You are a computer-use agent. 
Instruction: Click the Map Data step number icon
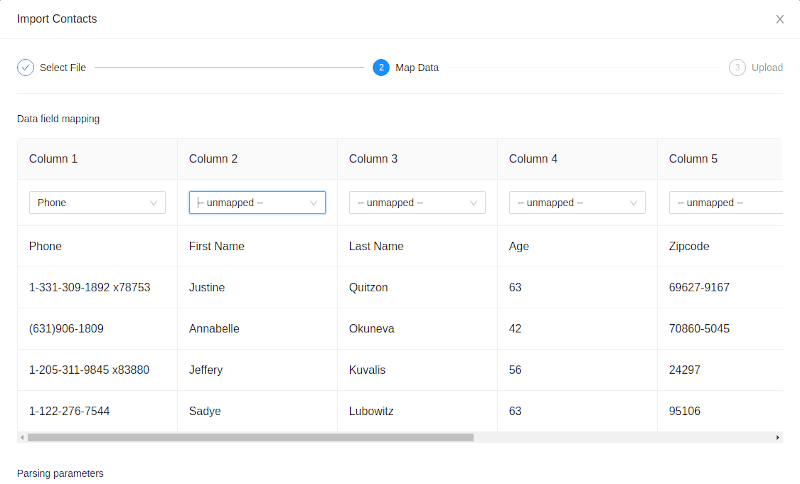(381, 67)
